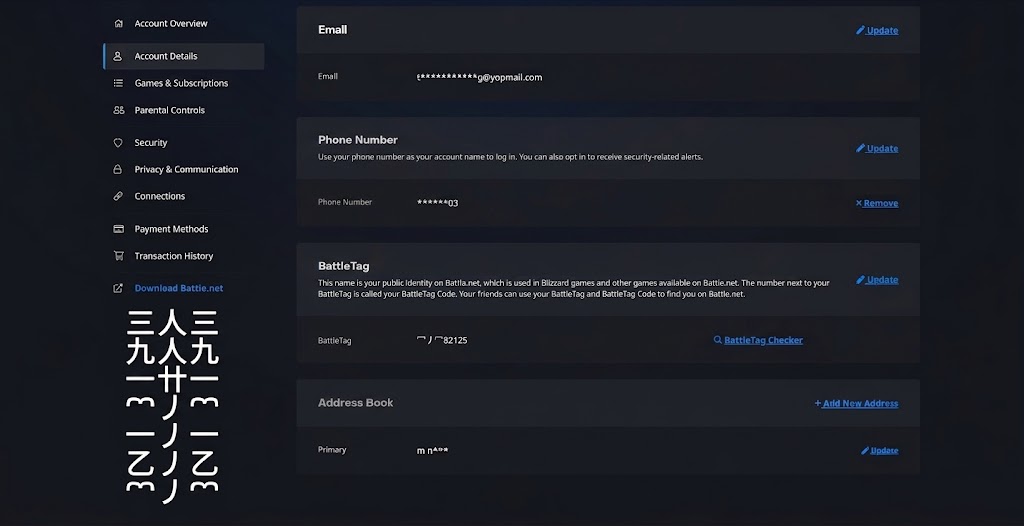Click the masked phone number ending 03
Image resolution: width=1024 pixels, height=526 pixels.
click(438, 203)
